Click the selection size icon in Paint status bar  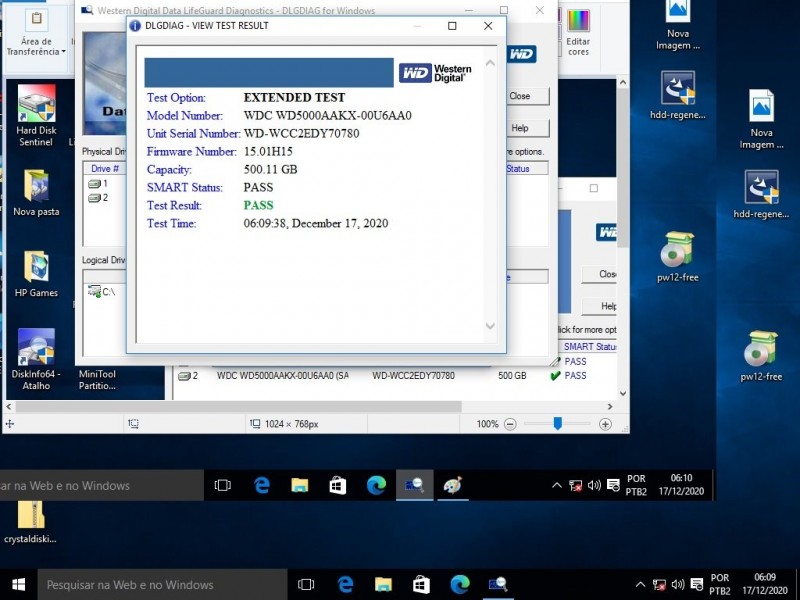point(134,423)
